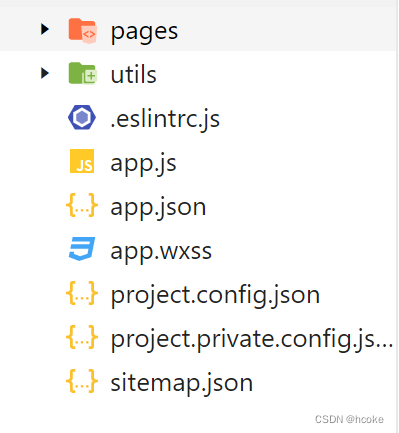The height and width of the screenshot is (433, 399).
Task: Click the app.json braces icon
Action: click(82, 205)
